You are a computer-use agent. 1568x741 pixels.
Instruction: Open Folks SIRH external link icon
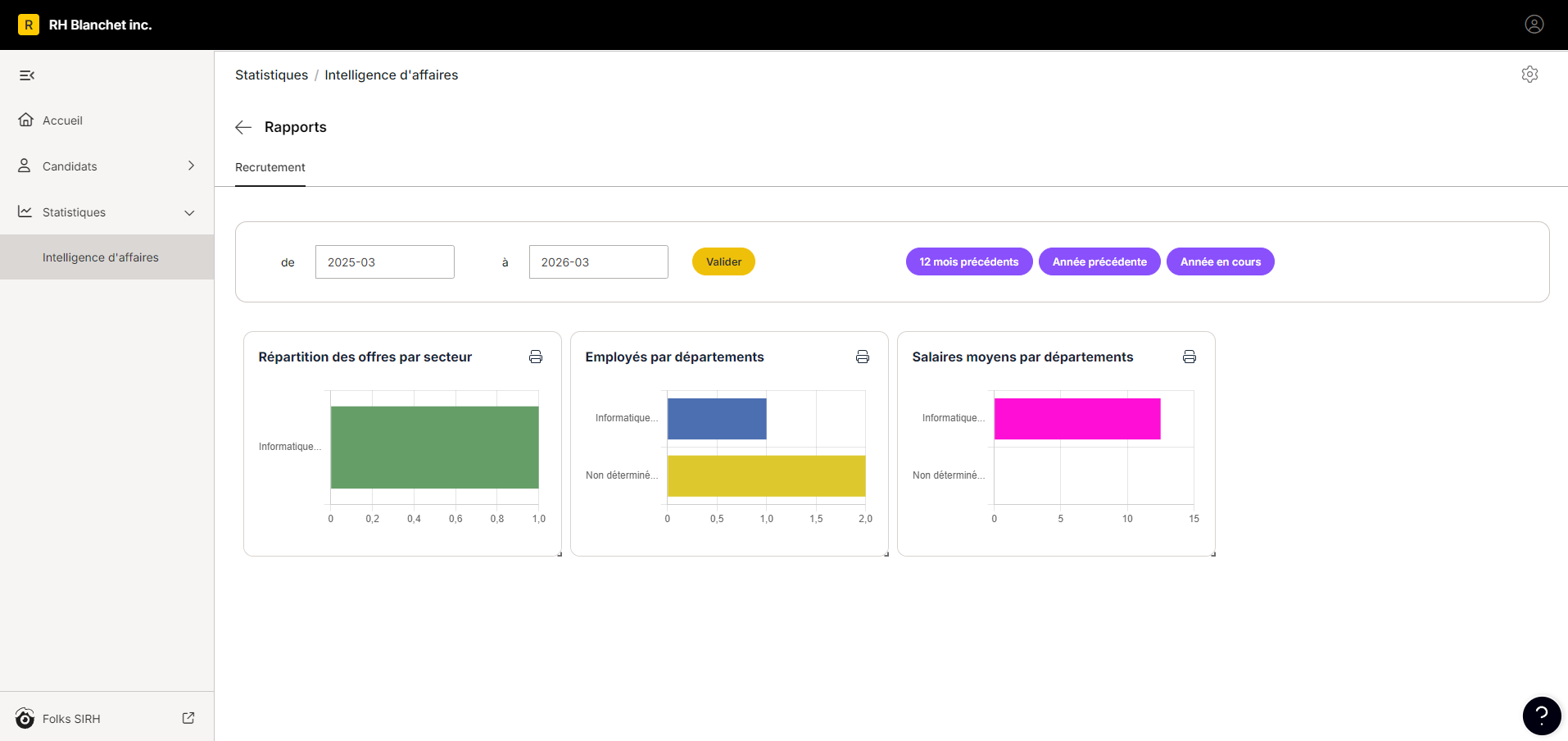point(188,718)
